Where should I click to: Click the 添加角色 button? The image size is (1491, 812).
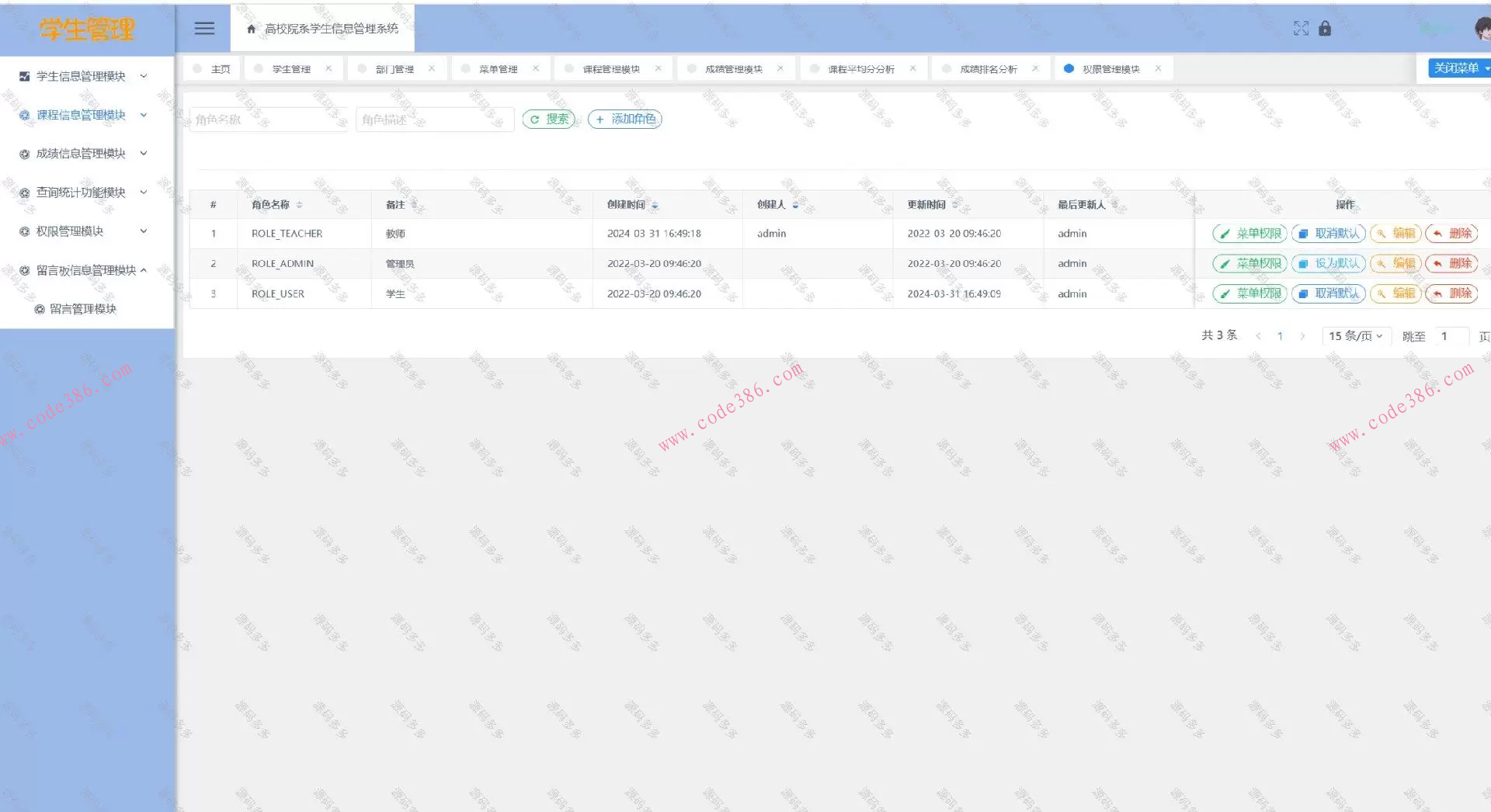tap(625, 119)
